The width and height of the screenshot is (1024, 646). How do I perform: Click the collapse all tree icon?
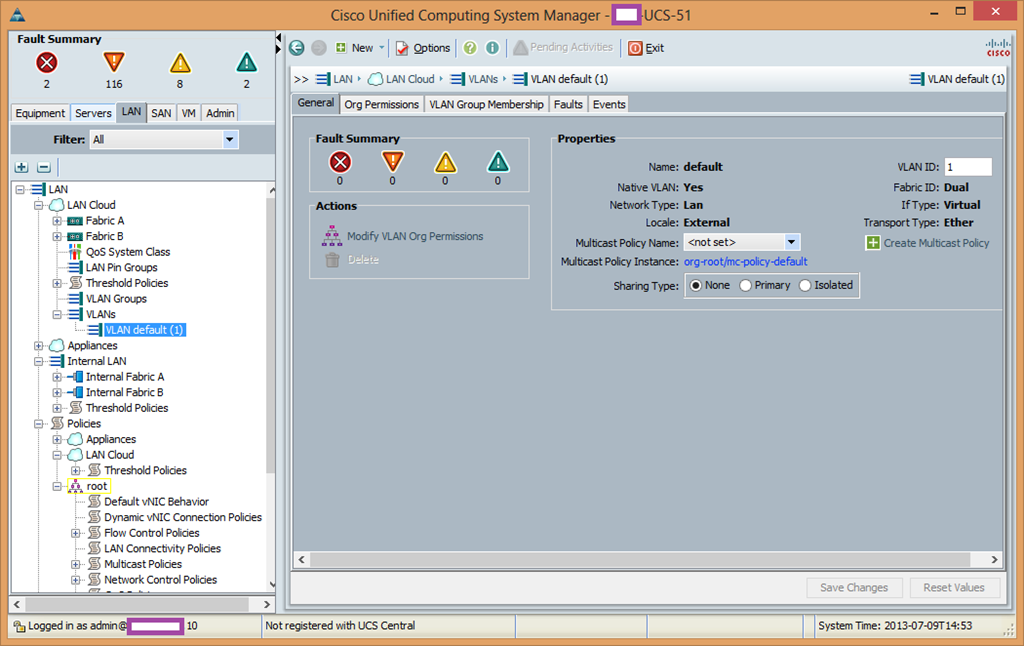click(x=44, y=167)
